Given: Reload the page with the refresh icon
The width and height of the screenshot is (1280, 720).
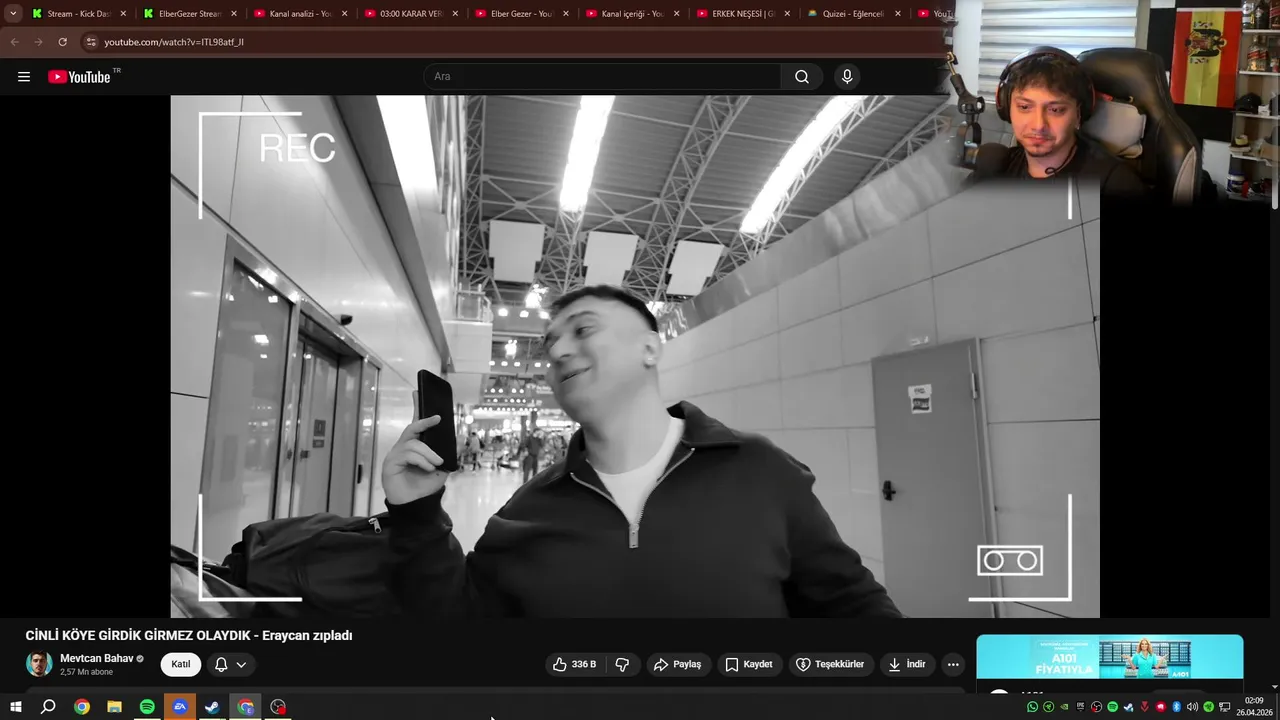Looking at the screenshot, I should point(62,42).
